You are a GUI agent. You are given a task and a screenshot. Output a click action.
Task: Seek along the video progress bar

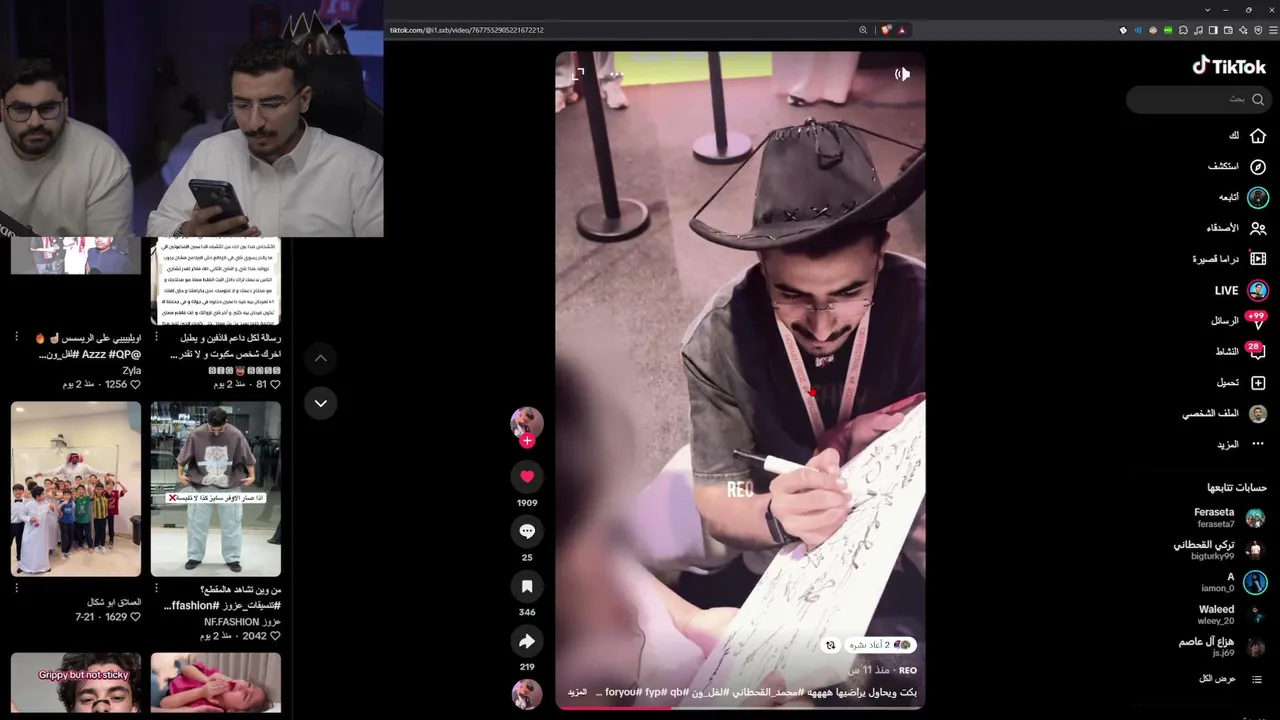pos(740,707)
